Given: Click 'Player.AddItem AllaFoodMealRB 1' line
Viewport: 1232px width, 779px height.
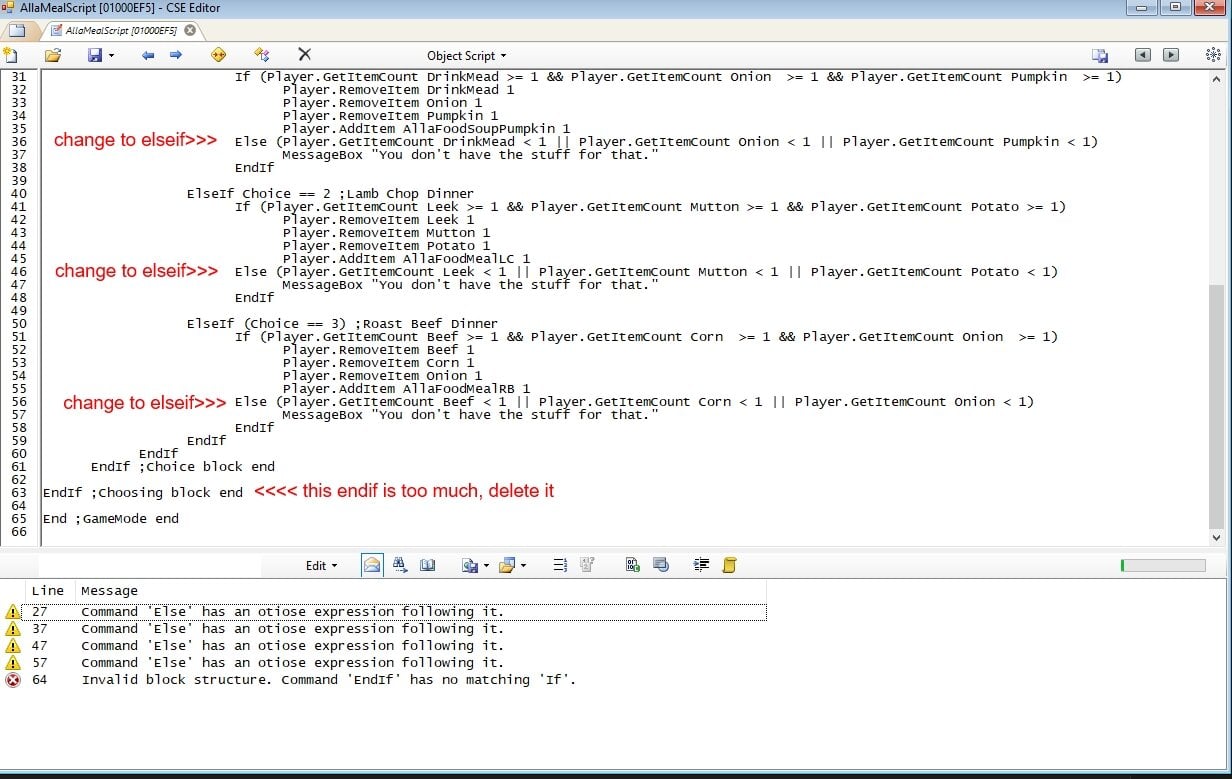Looking at the screenshot, I should point(406,389).
